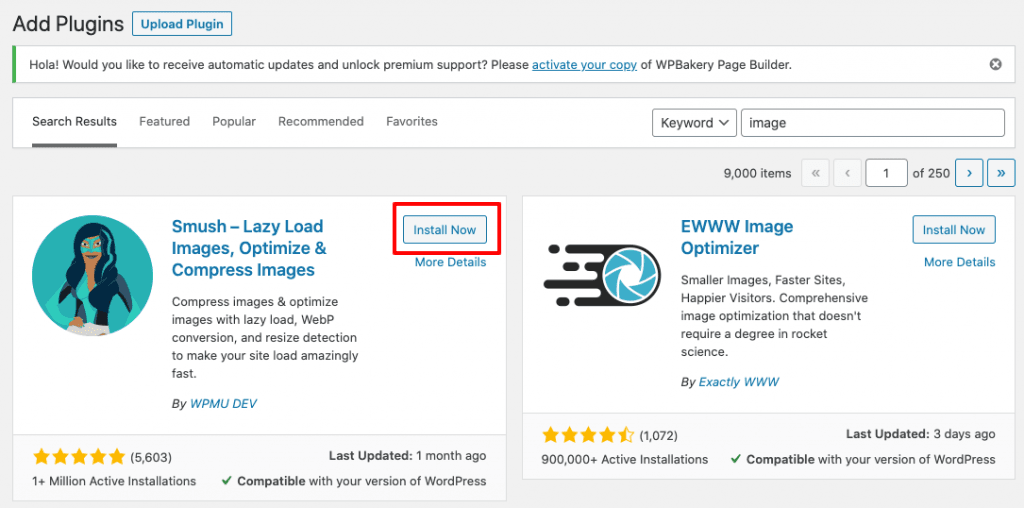Image resolution: width=1024 pixels, height=508 pixels.
Task: Click the current page number field
Action: [x=886, y=173]
